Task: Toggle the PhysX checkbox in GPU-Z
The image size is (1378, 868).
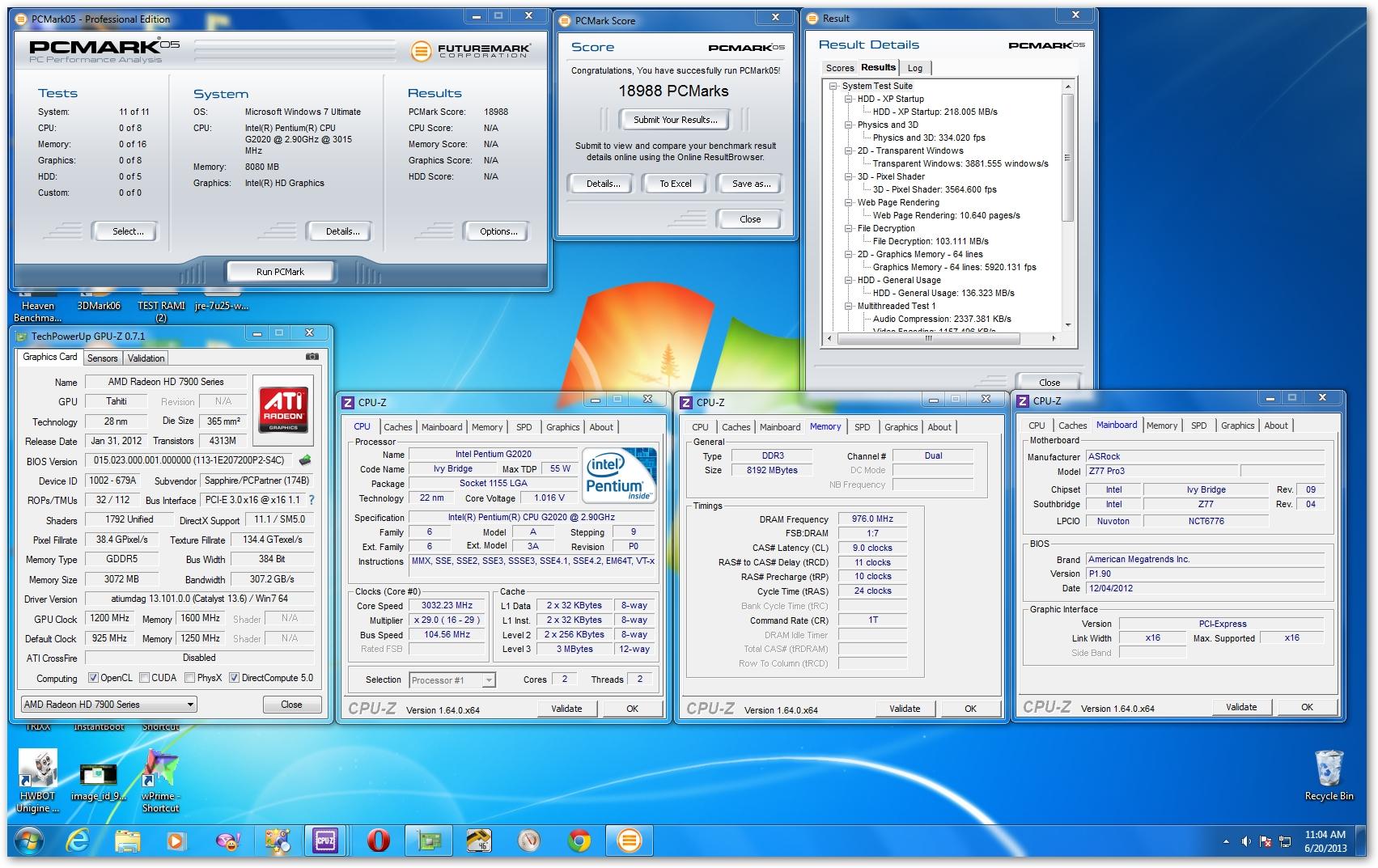Action: click(x=189, y=678)
